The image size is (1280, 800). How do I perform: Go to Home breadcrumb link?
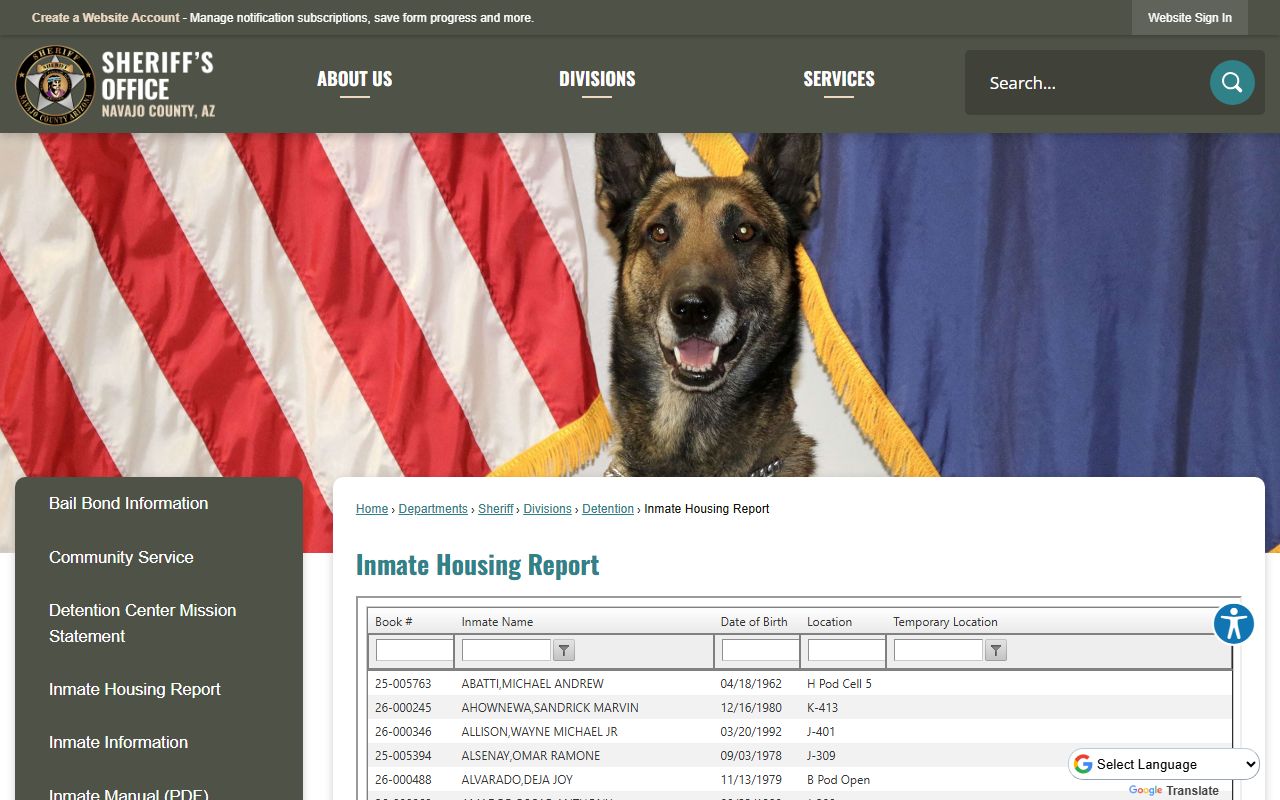(x=372, y=509)
